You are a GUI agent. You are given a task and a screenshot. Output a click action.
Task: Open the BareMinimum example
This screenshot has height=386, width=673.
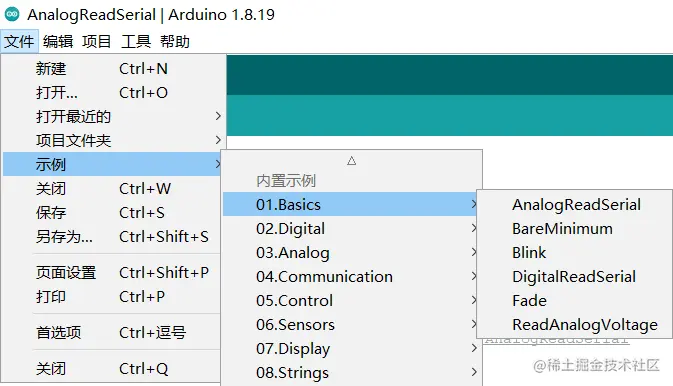click(575, 228)
